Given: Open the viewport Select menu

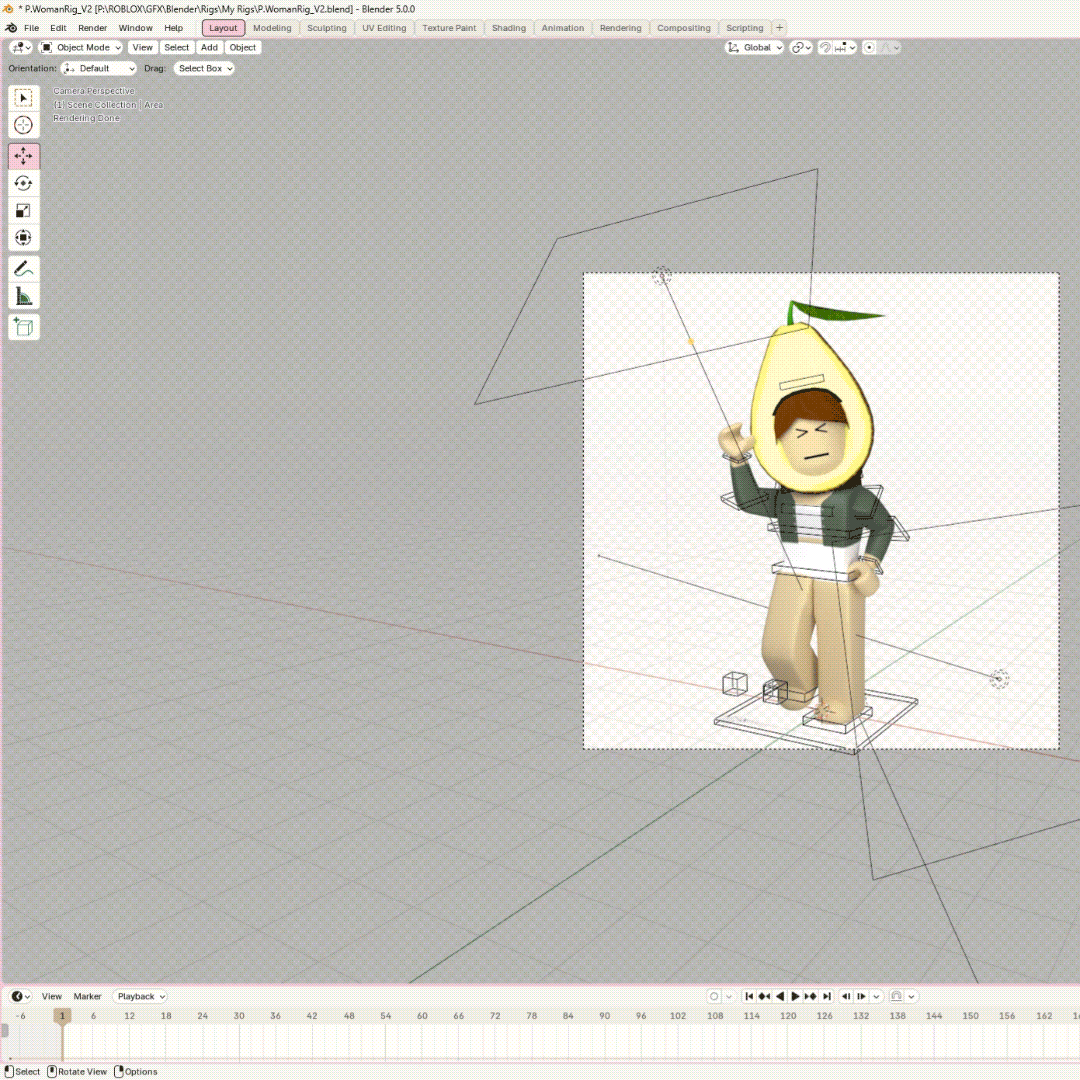Looking at the screenshot, I should tap(176, 48).
